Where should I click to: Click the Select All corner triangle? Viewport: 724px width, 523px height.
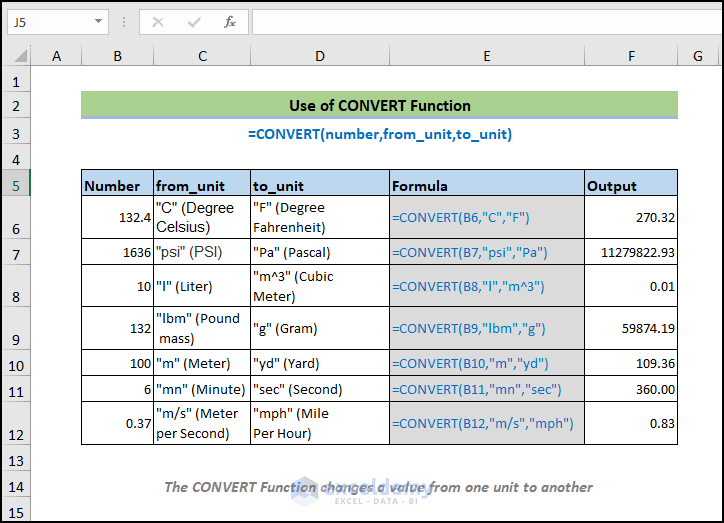[x=20, y=56]
